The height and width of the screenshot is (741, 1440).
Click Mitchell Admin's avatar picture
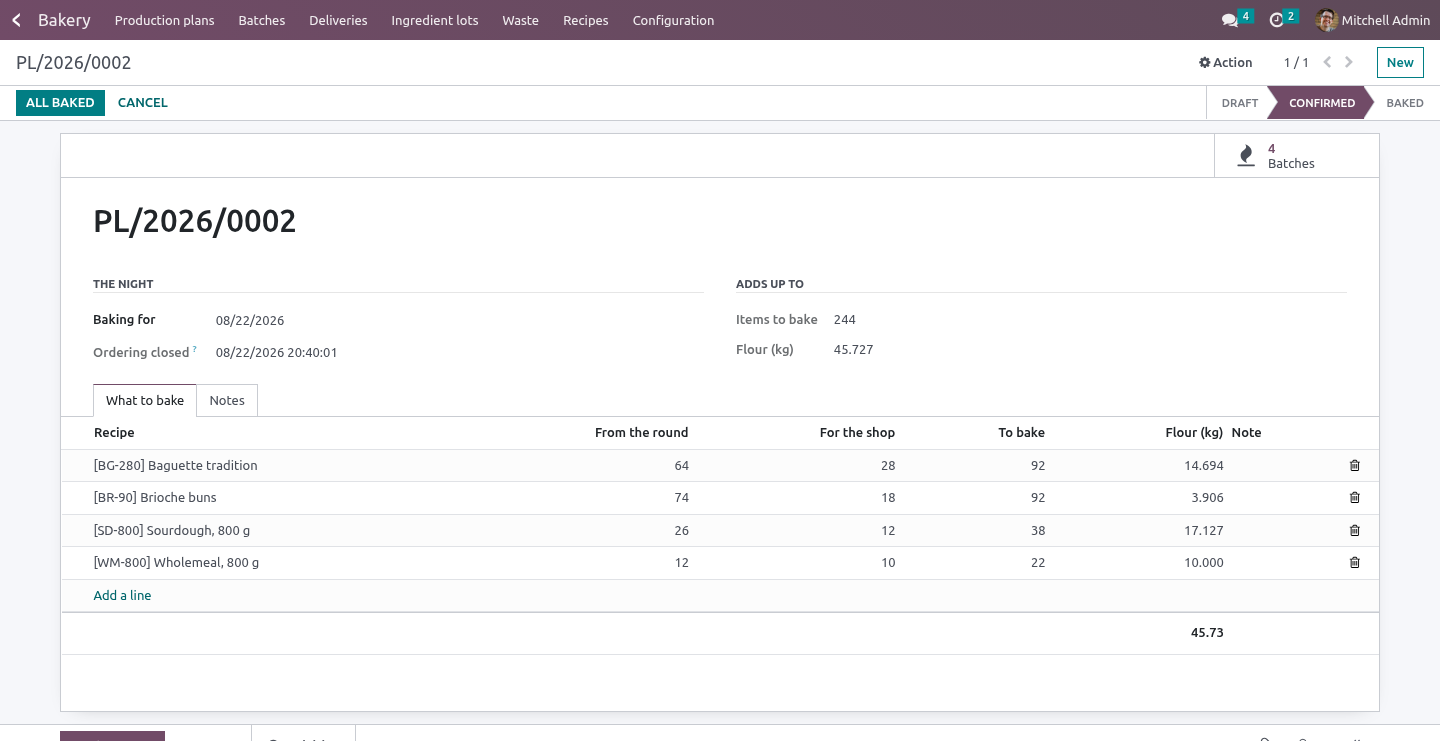(x=1327, y=20)
